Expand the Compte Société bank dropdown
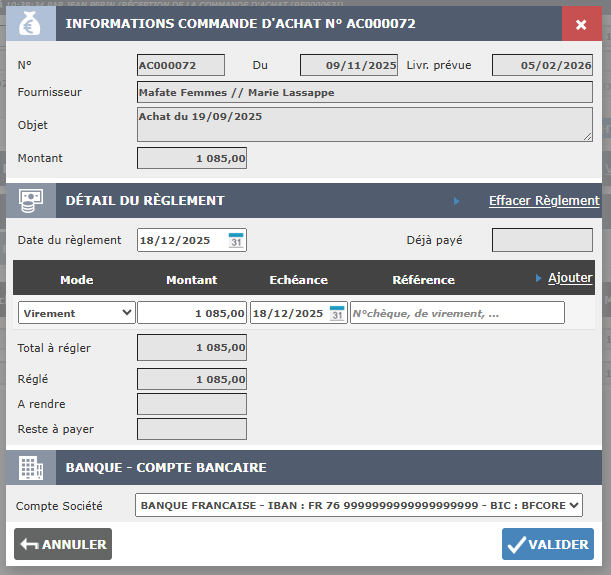 pyautogui.click(x=358, y=506)
